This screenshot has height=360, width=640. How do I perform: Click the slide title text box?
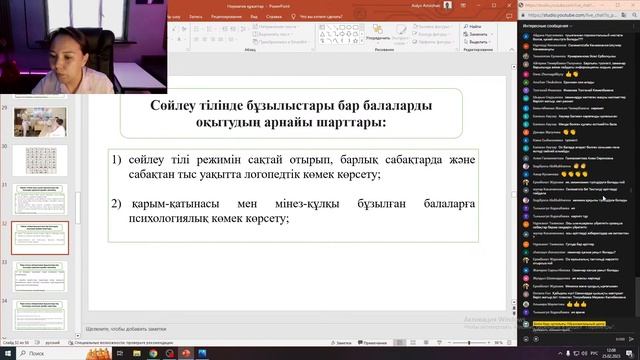click(x=291, y=113)
